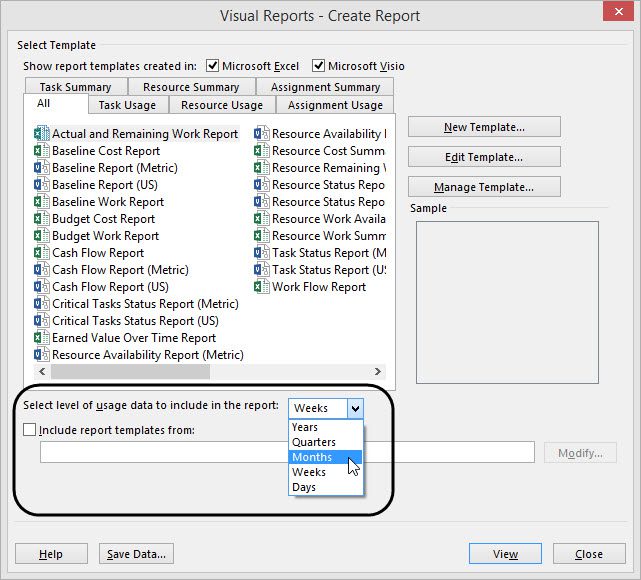Click the Excel icon beside Baseline Work Report
Image resolution: width=641 pixels, height=580 pixels.
tap(42, 202)
